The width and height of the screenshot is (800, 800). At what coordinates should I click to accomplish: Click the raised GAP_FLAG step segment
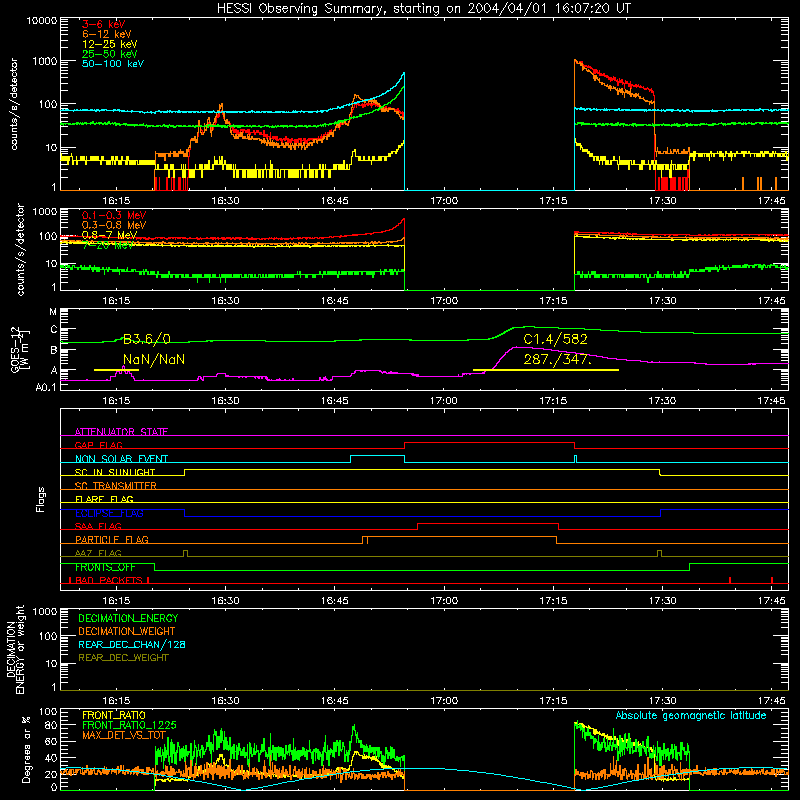click(x=490, y=443)
